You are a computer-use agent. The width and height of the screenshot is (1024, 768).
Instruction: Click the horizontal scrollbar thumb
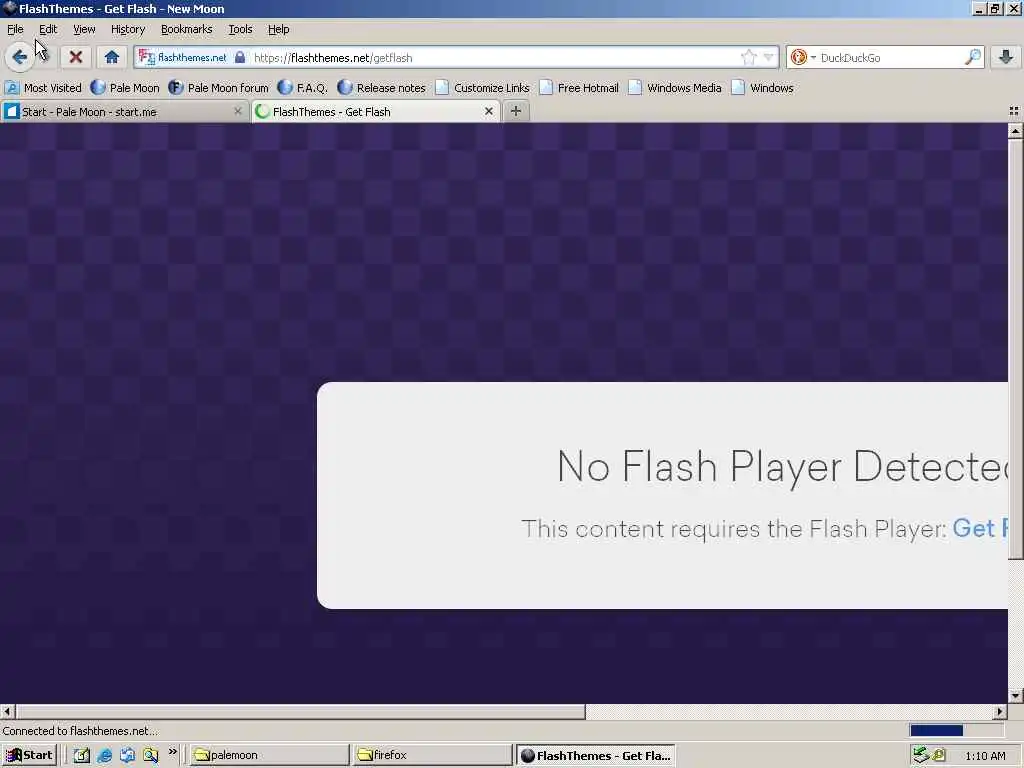(300, 711)
